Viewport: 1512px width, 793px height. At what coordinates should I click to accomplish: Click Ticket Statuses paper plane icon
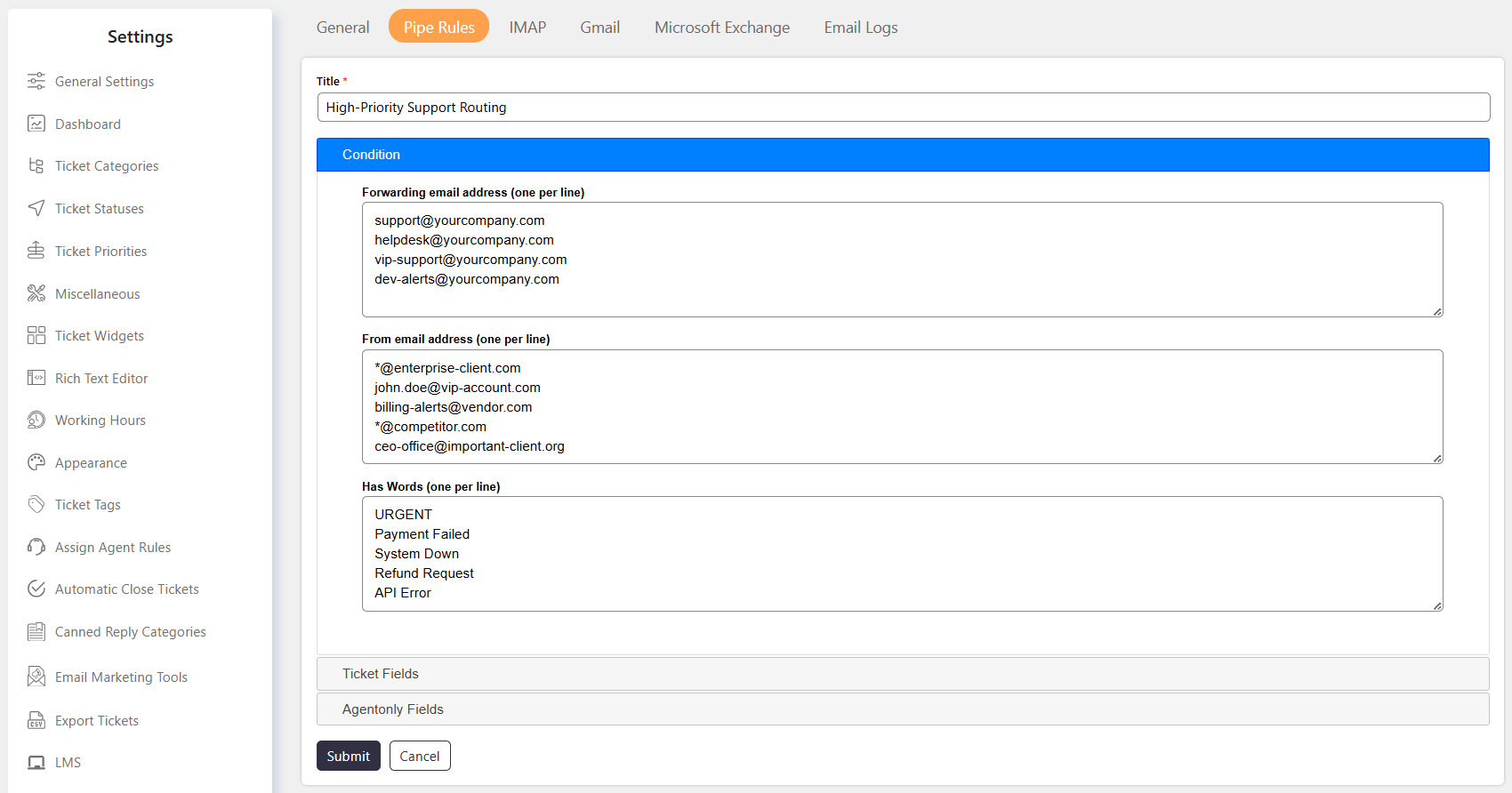pyautogui.click(x=36, y=208)
